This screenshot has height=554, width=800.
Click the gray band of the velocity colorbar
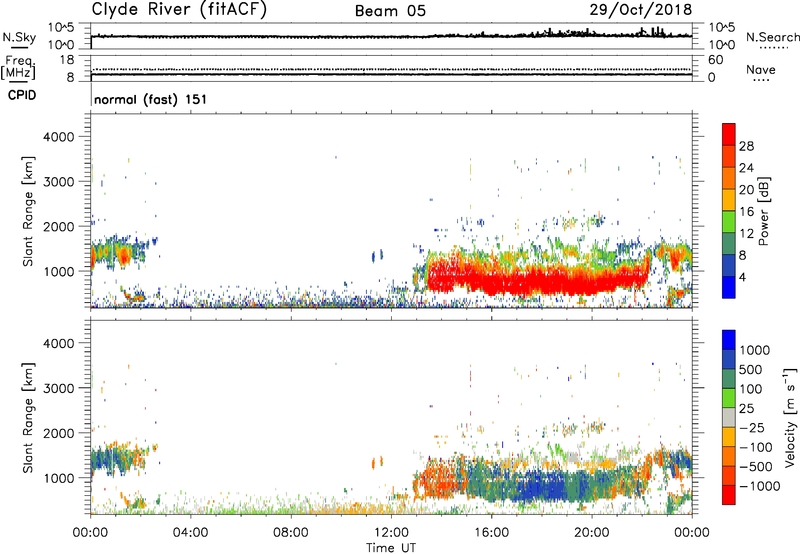[x=729, y=417]
